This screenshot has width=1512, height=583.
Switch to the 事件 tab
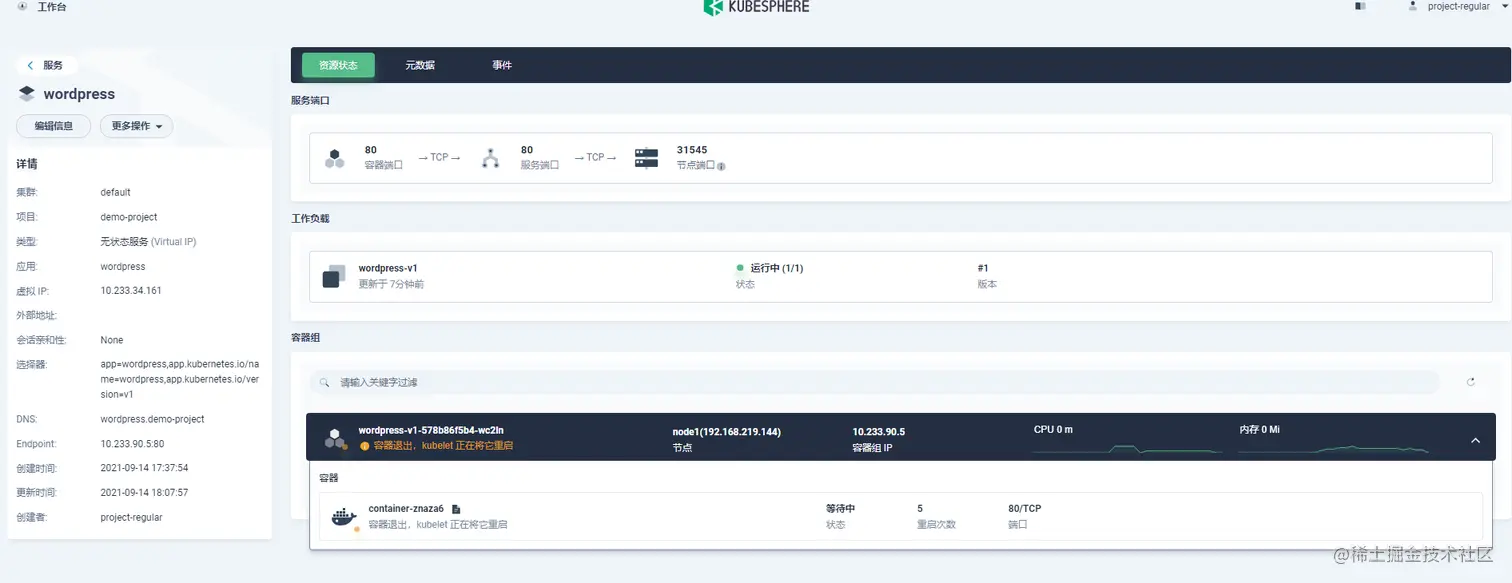502,65
